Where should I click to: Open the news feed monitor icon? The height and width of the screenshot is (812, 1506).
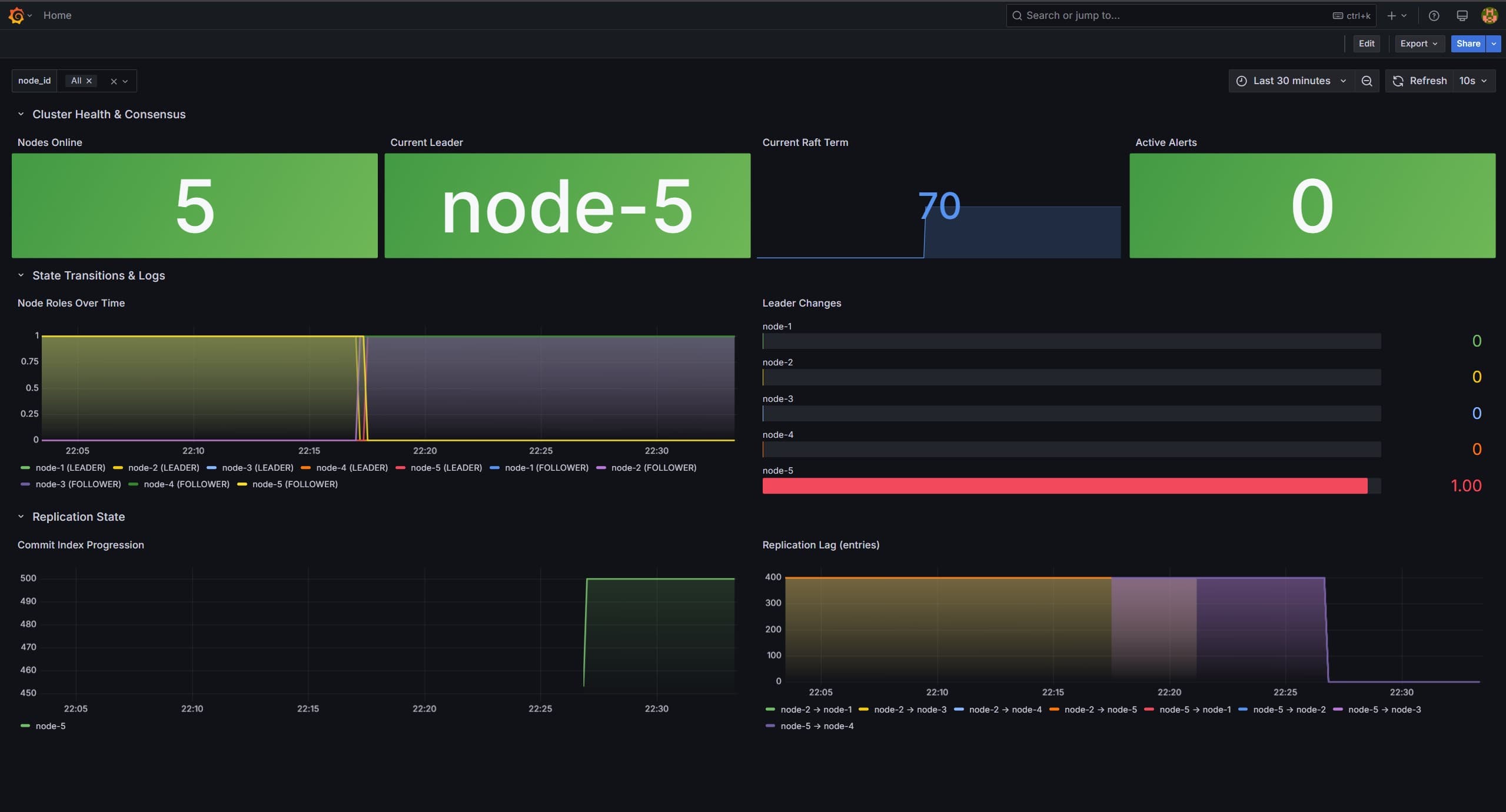pyautogui.click(x=1462, y=16)
